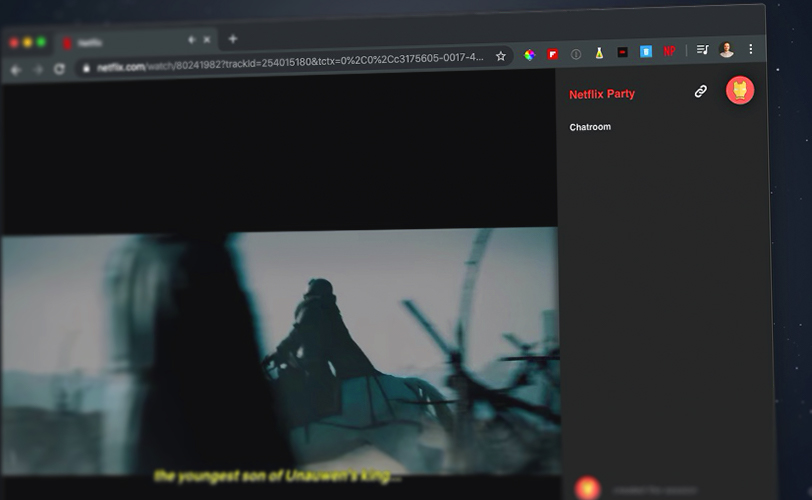Viewport: 812px width, 500px height.
Task: Click the Netflix Party title
Action: pos(602,94)
